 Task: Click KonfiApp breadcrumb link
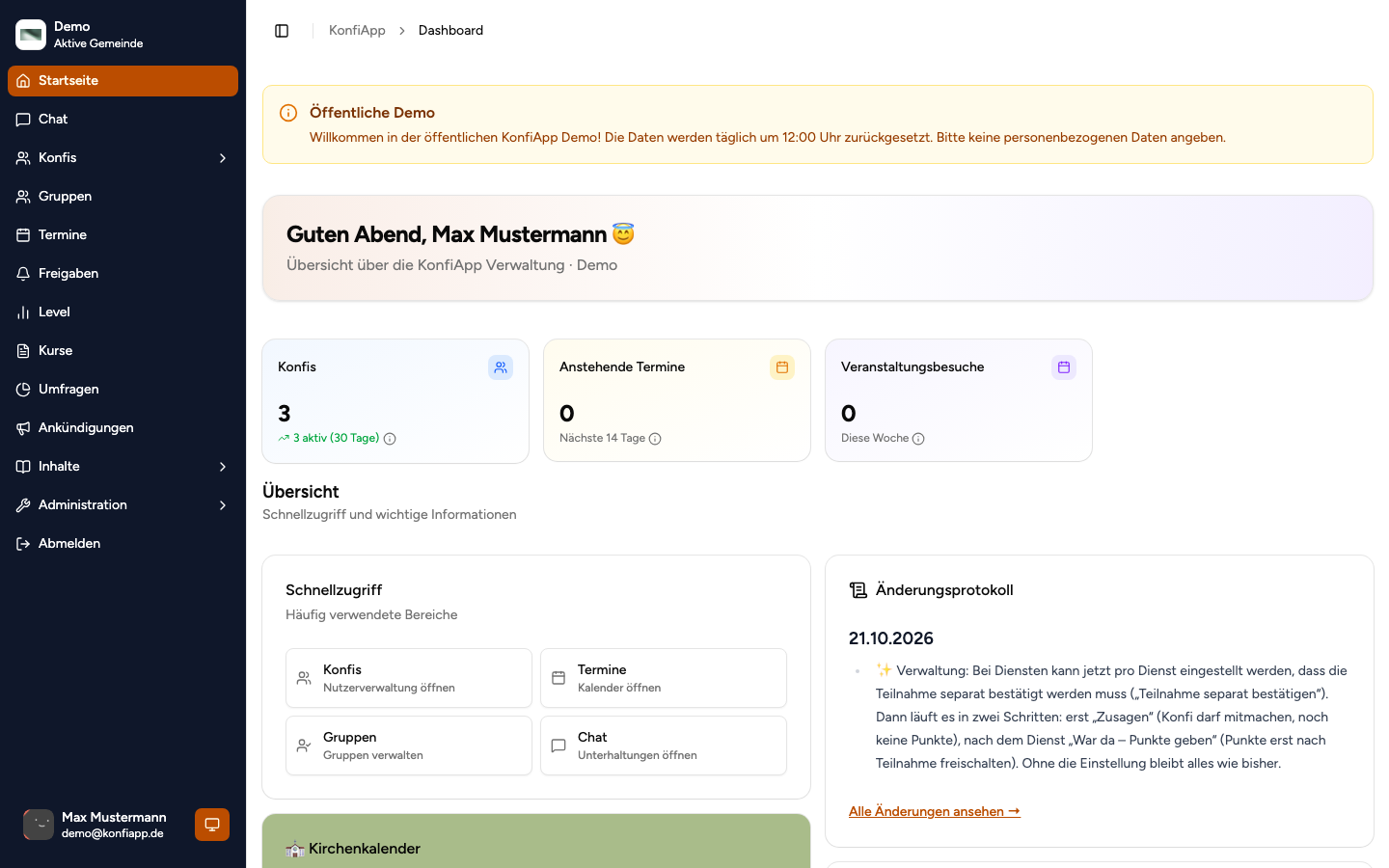point(357,31)
